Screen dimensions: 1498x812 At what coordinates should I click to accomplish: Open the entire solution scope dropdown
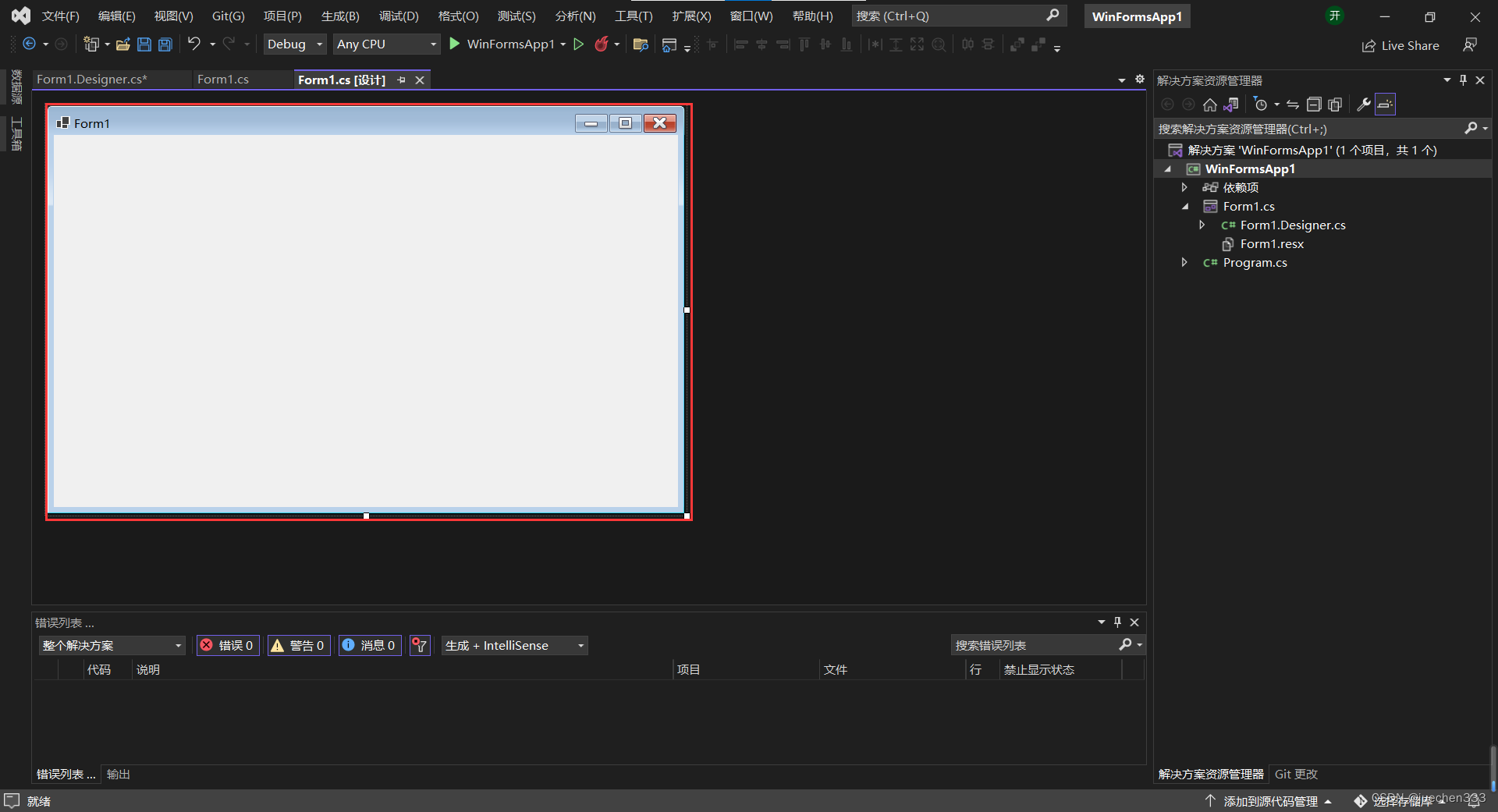pyautogui.click(x=112, y=645)
